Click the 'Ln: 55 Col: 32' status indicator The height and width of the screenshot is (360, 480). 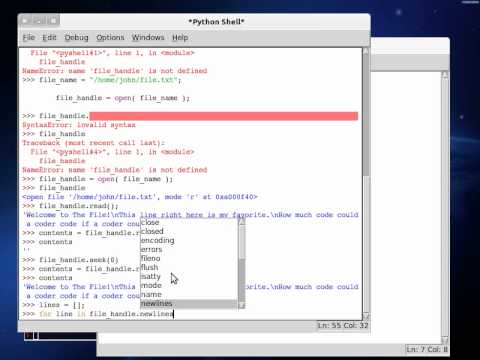343,325
